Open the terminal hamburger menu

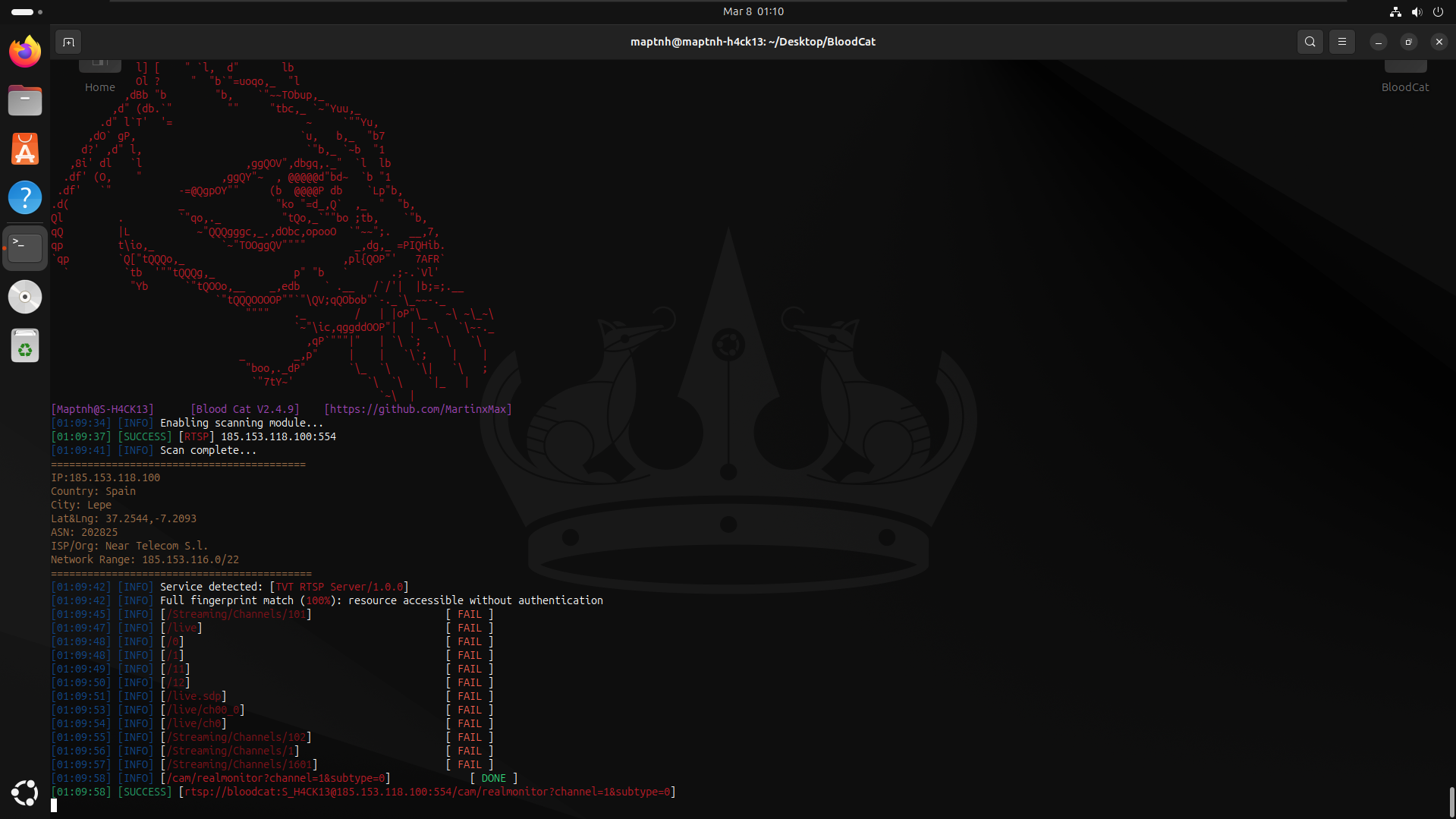click(x=1342, y=42)
